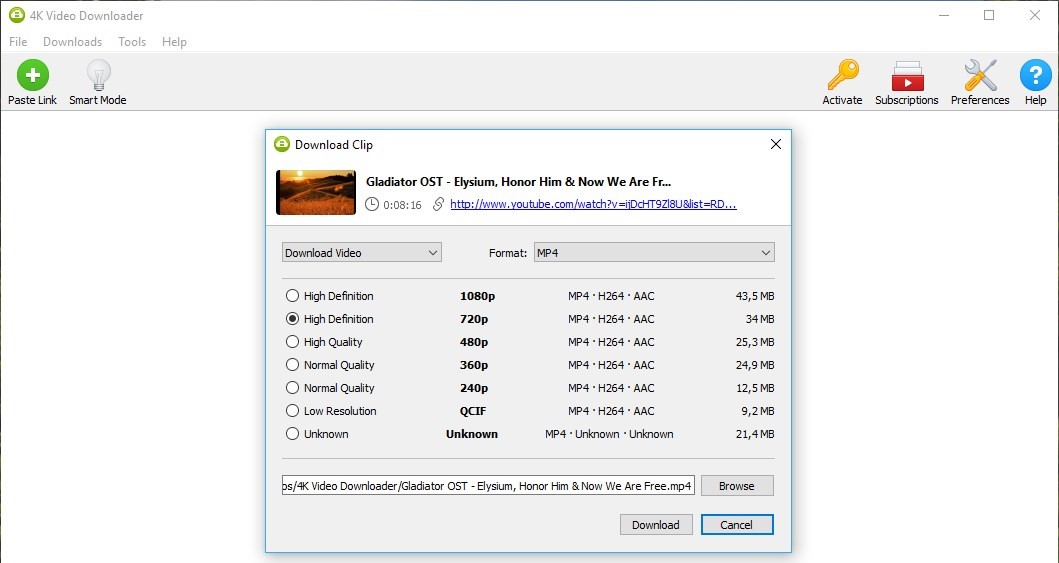Open the File menu
The height and width of the screenshot is (563, 1059).
pyautogui.click(x=18, y=41)
